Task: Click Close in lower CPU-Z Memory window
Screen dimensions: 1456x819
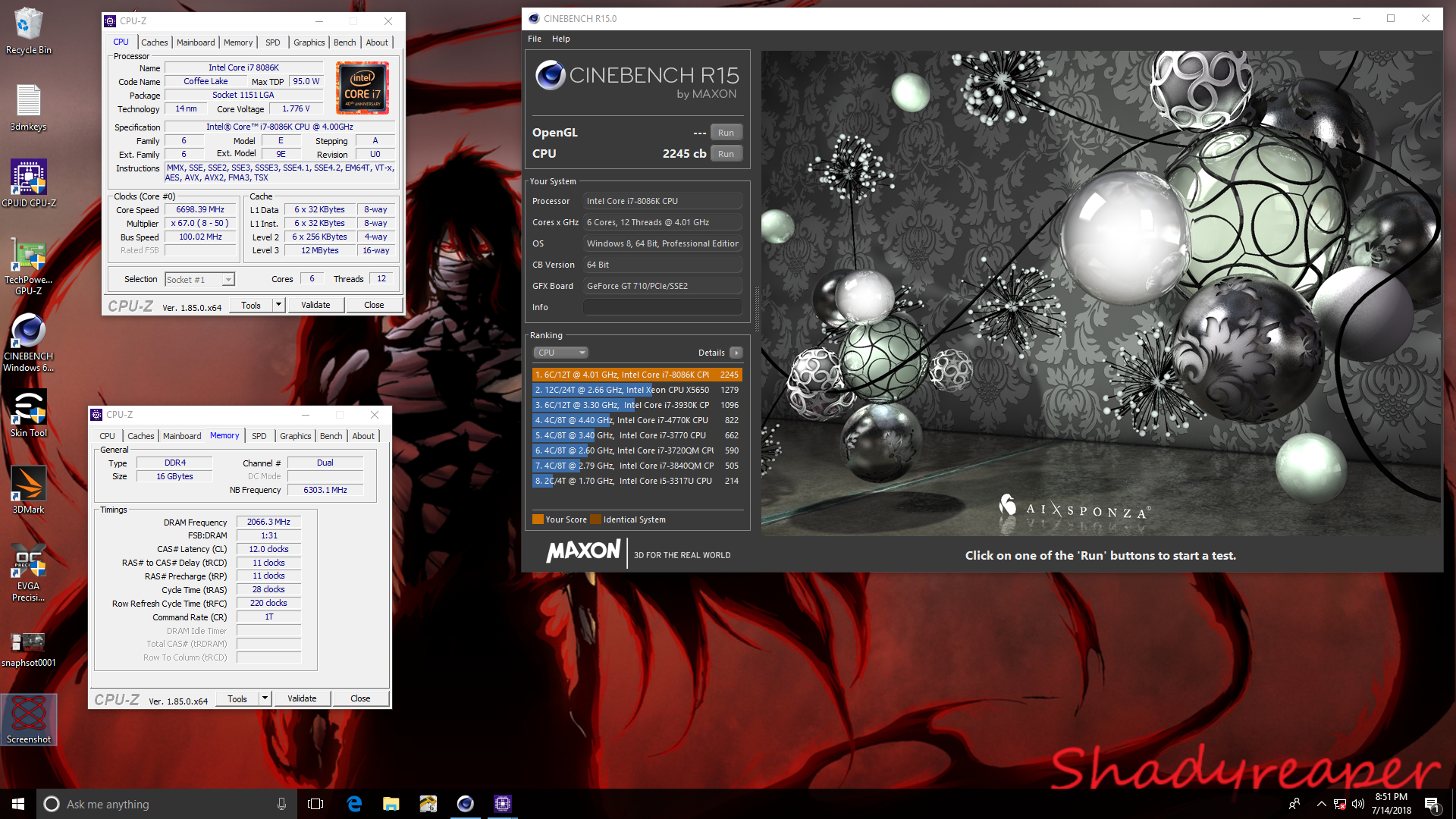Action: point(360,698)
